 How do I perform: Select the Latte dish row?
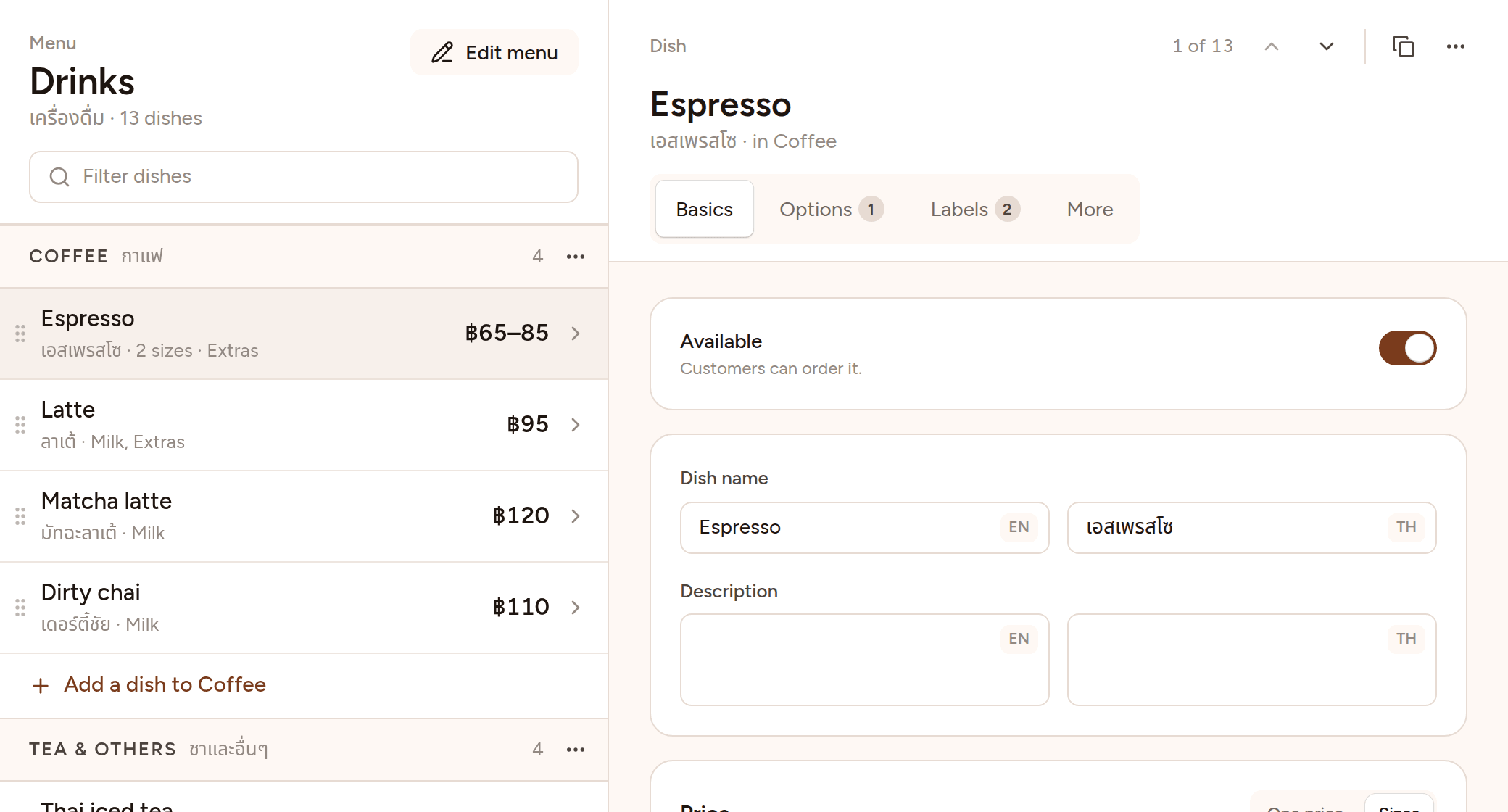(304, 425)
